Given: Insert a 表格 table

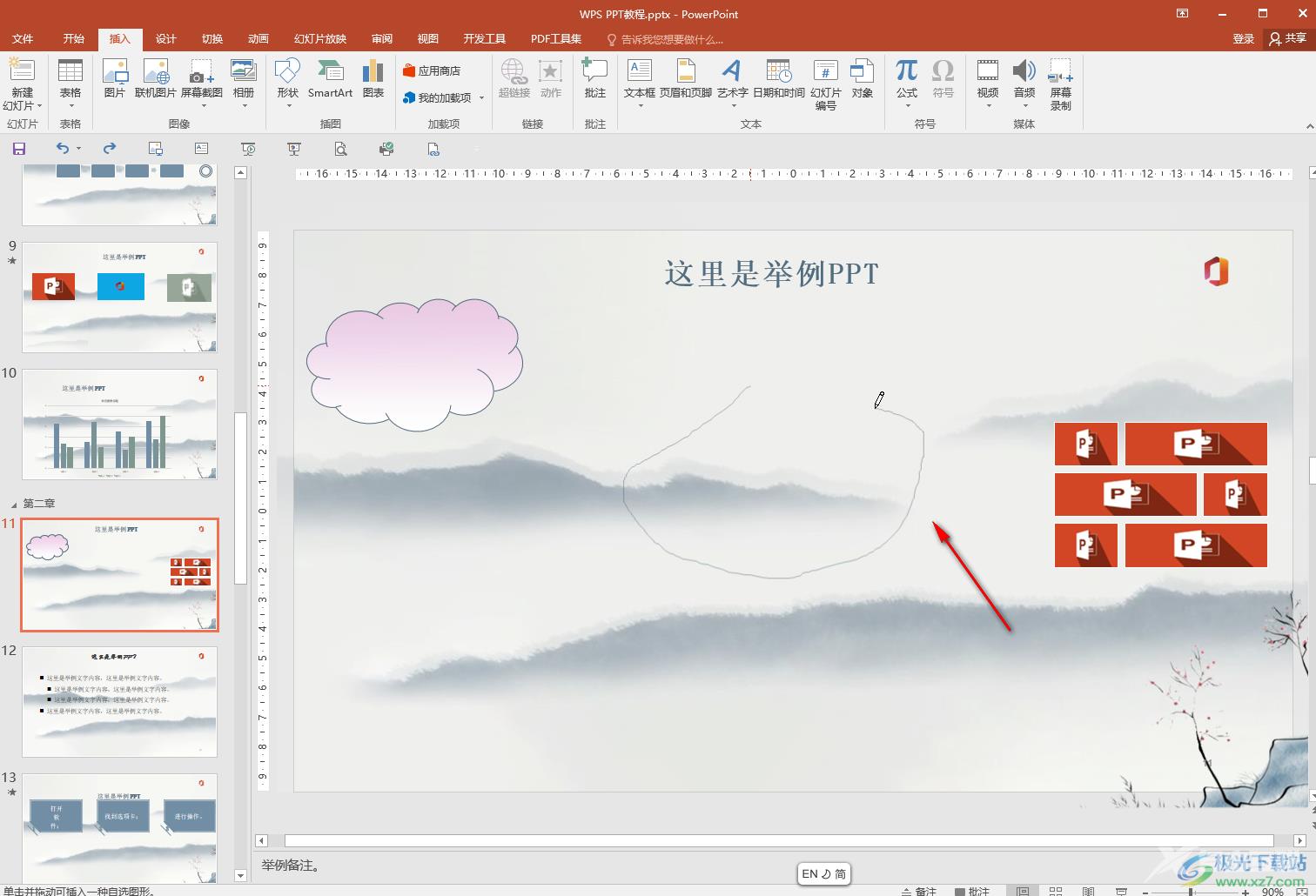Looking at the screenshot, I should (70, 83).
